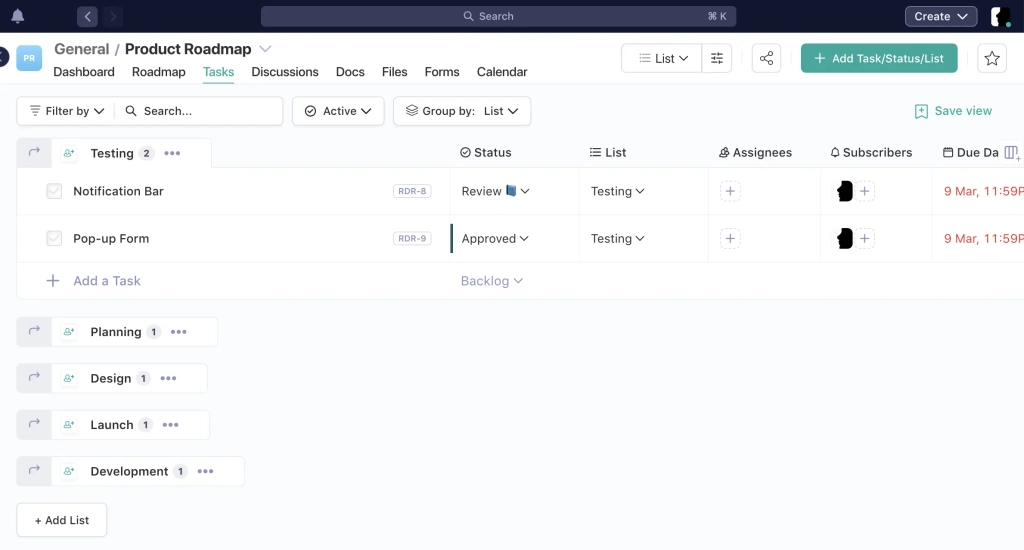Add an assignee to Notification Bar

[x=730, y=191]
